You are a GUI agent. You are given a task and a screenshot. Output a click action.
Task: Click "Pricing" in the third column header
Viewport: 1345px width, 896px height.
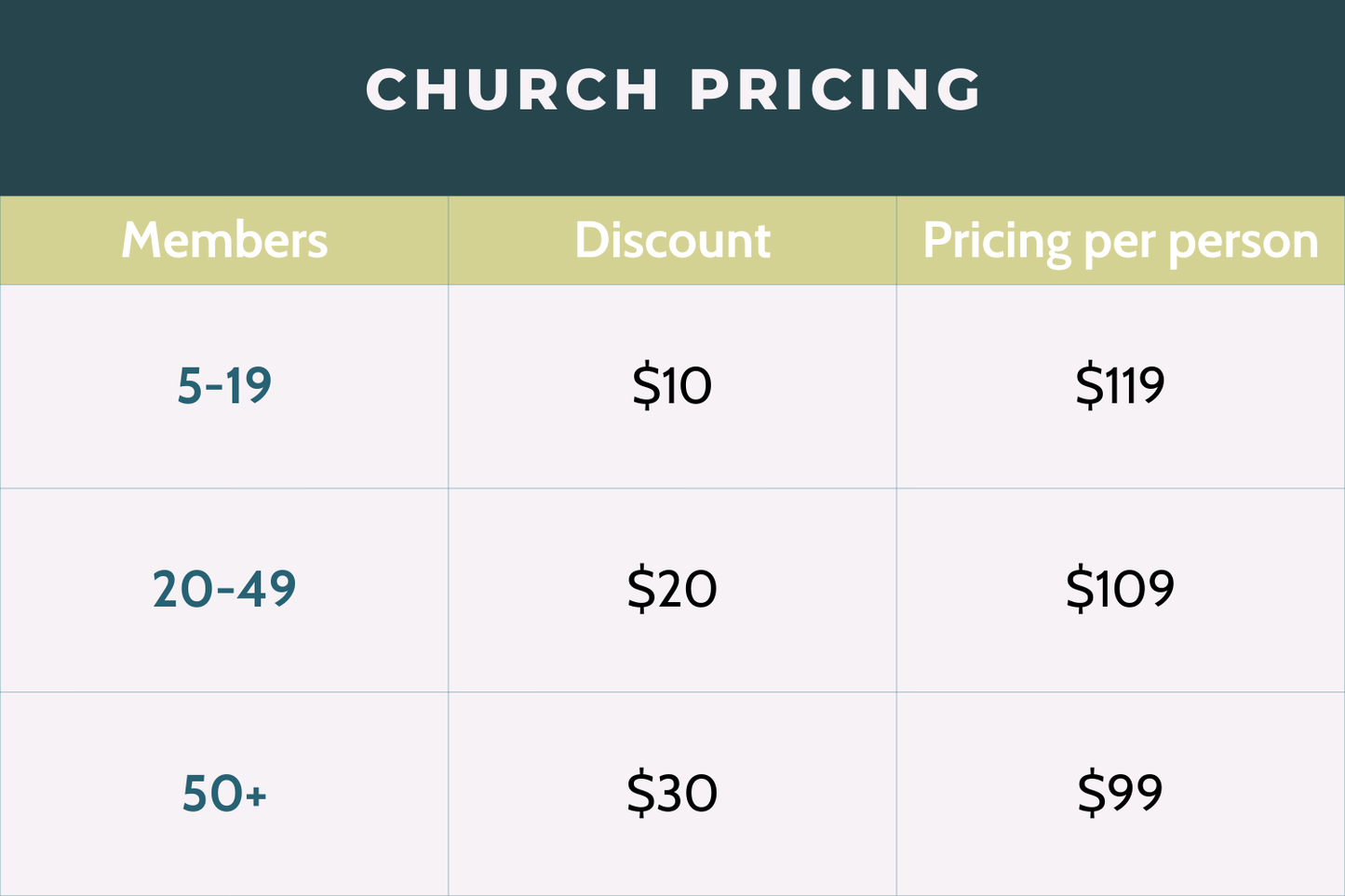click(997, 241)
